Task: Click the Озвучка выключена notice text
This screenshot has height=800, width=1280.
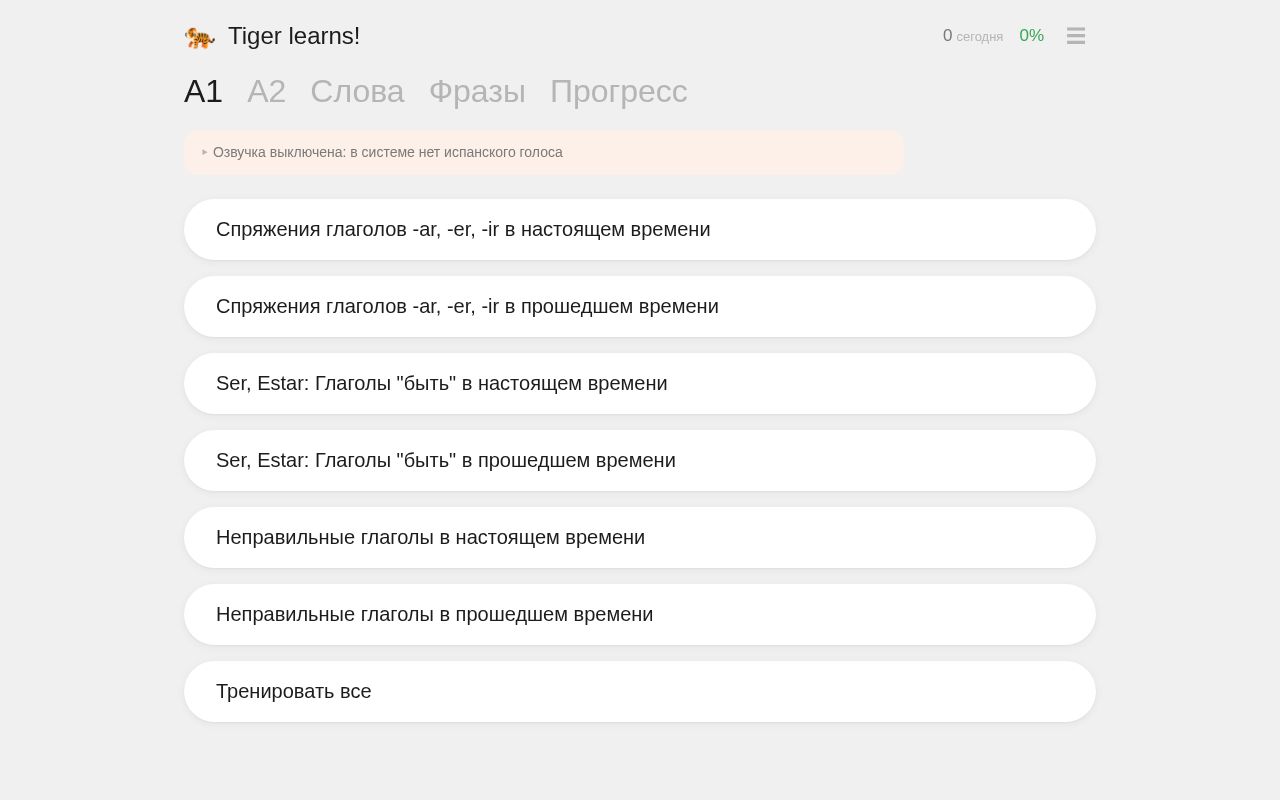Action: tap(388, 152)
